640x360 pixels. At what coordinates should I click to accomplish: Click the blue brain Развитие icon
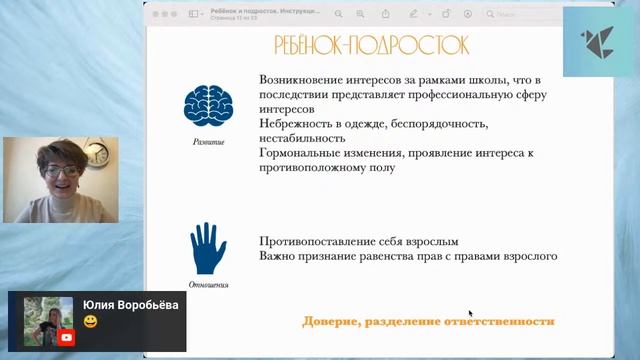pyautogui.click(x=208, y=106)
